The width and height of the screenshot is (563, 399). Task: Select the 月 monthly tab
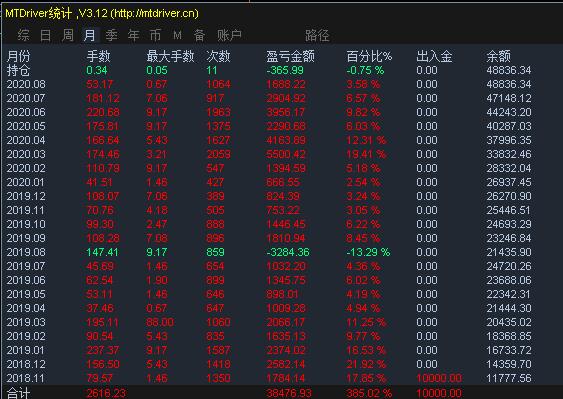tap(89, 35)
